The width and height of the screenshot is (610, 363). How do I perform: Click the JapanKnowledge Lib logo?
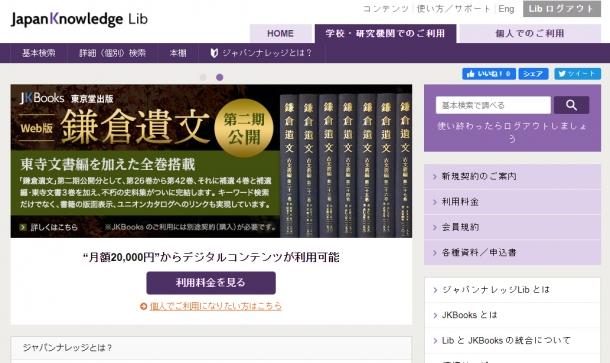pos(79,19)
